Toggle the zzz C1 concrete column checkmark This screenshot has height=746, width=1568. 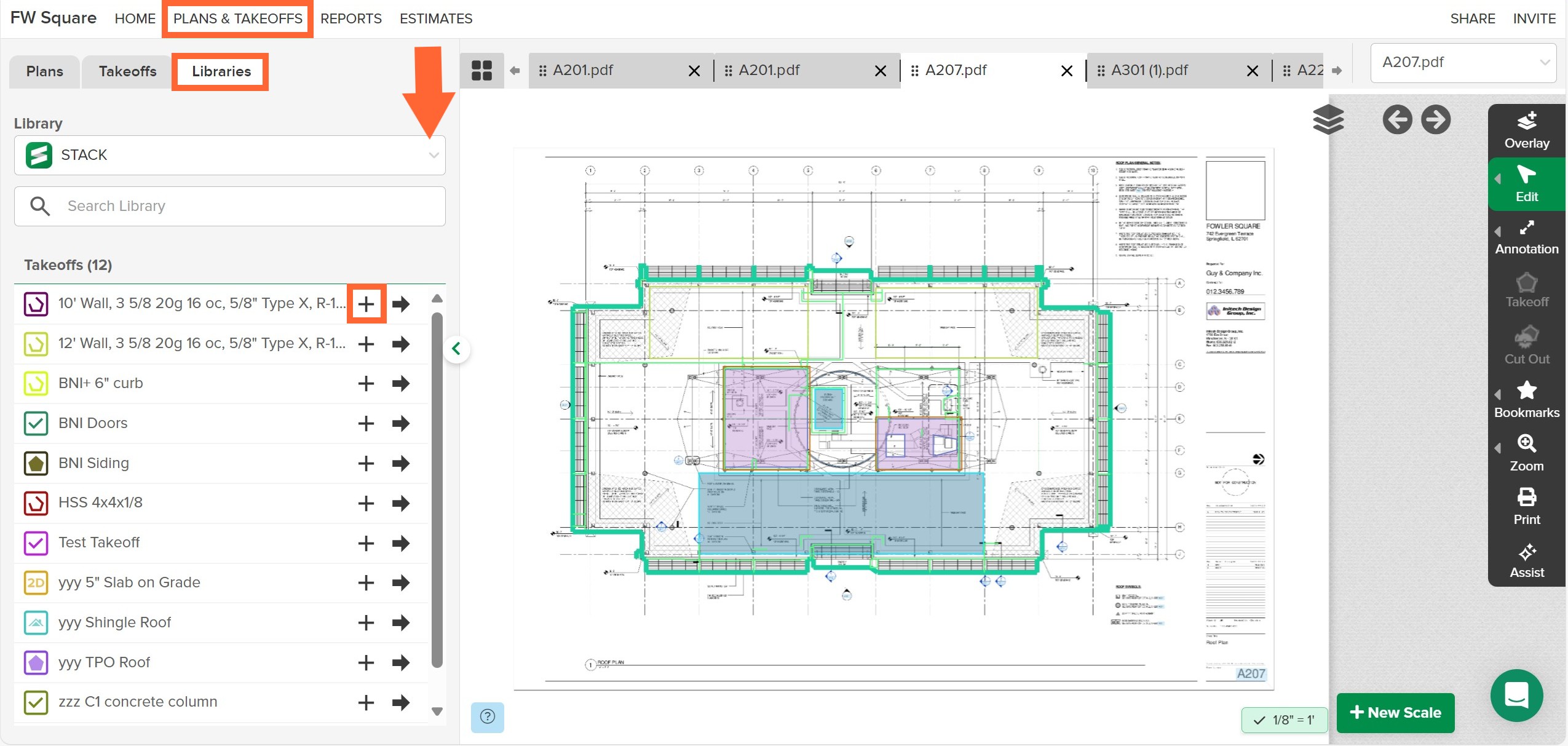(x=36, y=702)
